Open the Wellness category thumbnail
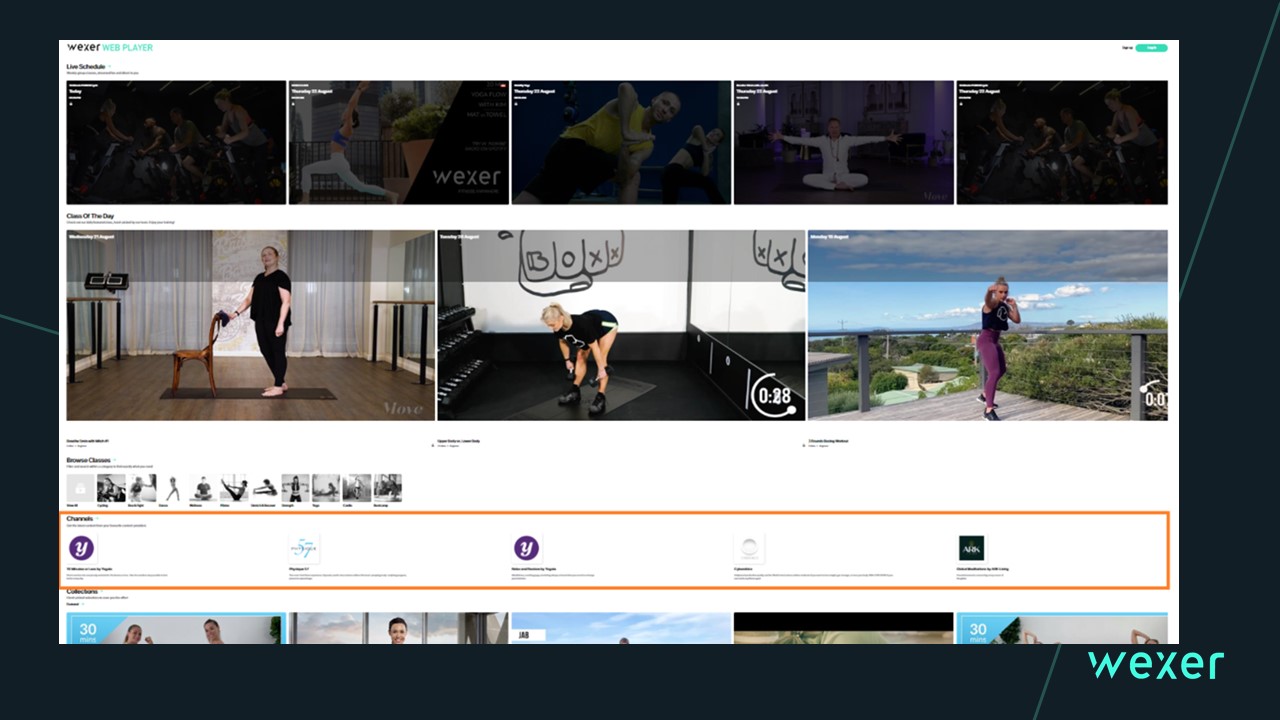1280x720 pixels. click(x=203, y=488)
